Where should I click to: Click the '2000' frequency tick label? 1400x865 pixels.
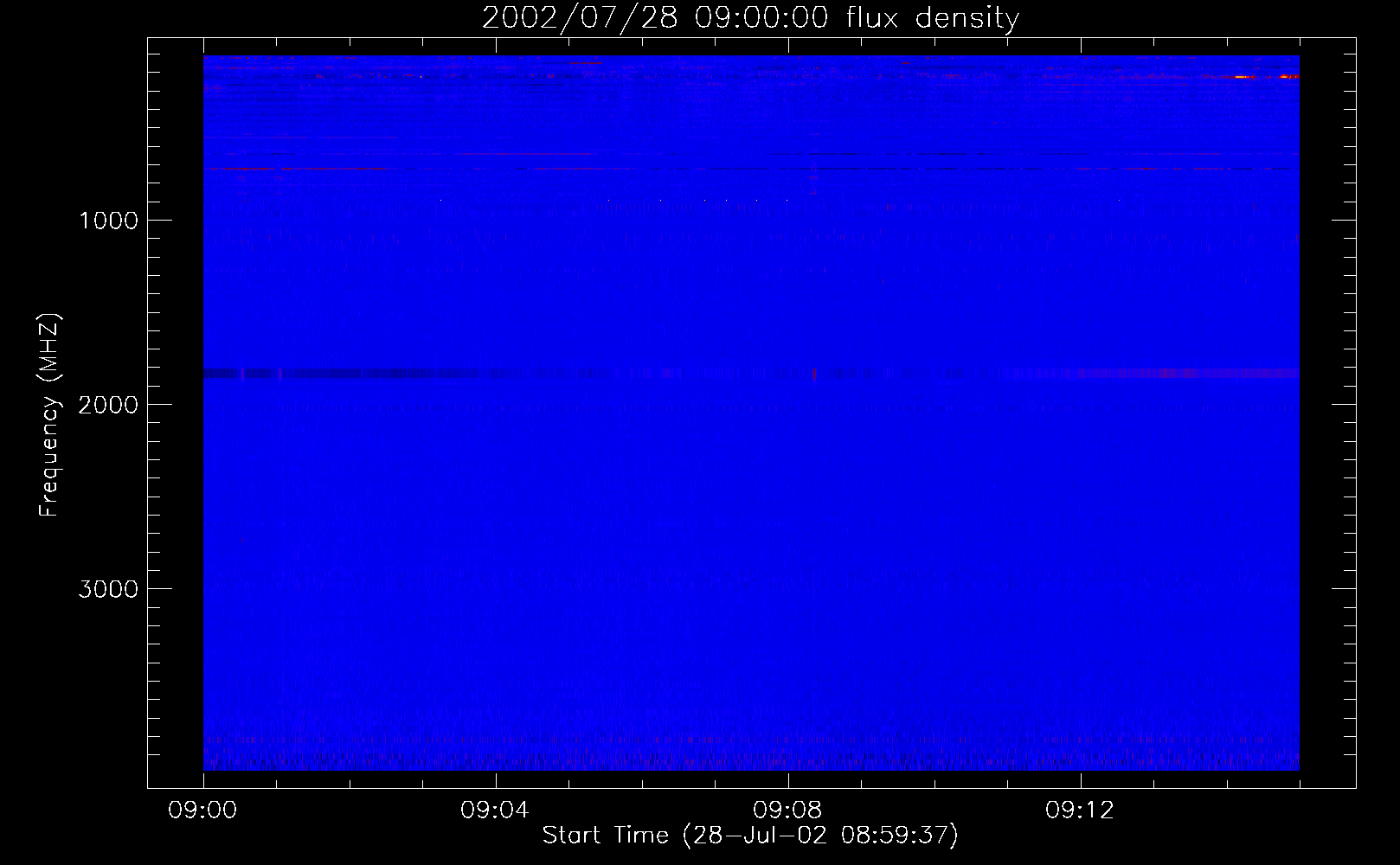[x=108, y=405]
